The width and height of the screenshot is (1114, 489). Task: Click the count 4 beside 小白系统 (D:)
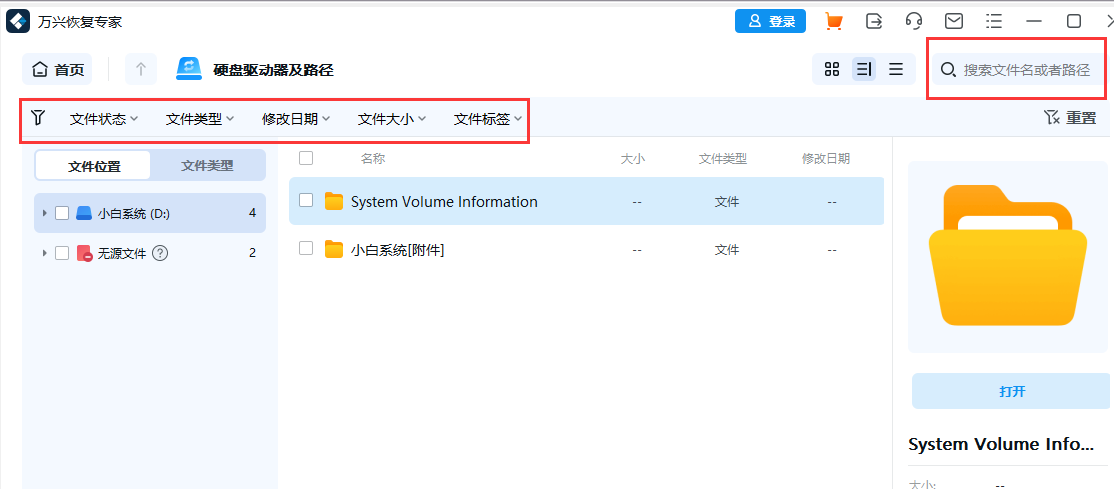(252, 213)
